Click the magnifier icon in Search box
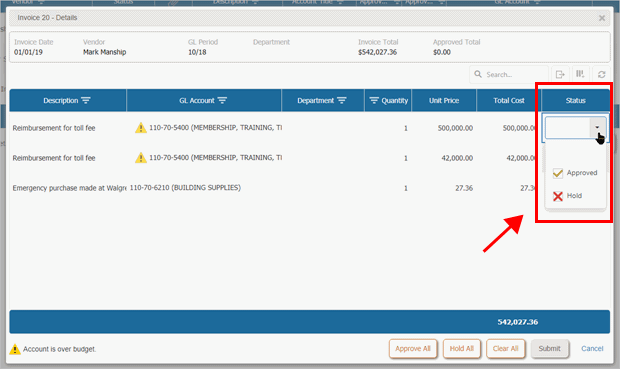 click(478, 74)
